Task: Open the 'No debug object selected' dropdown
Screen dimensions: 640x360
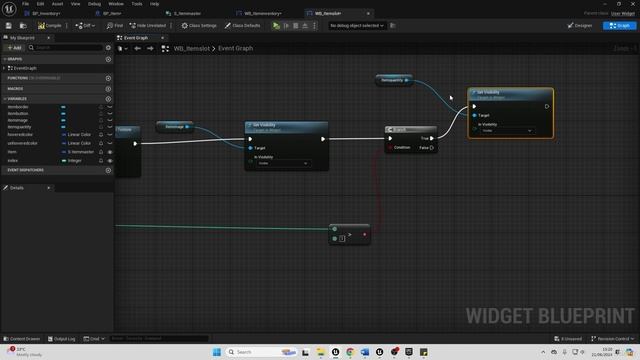Action: coord(357,26)
